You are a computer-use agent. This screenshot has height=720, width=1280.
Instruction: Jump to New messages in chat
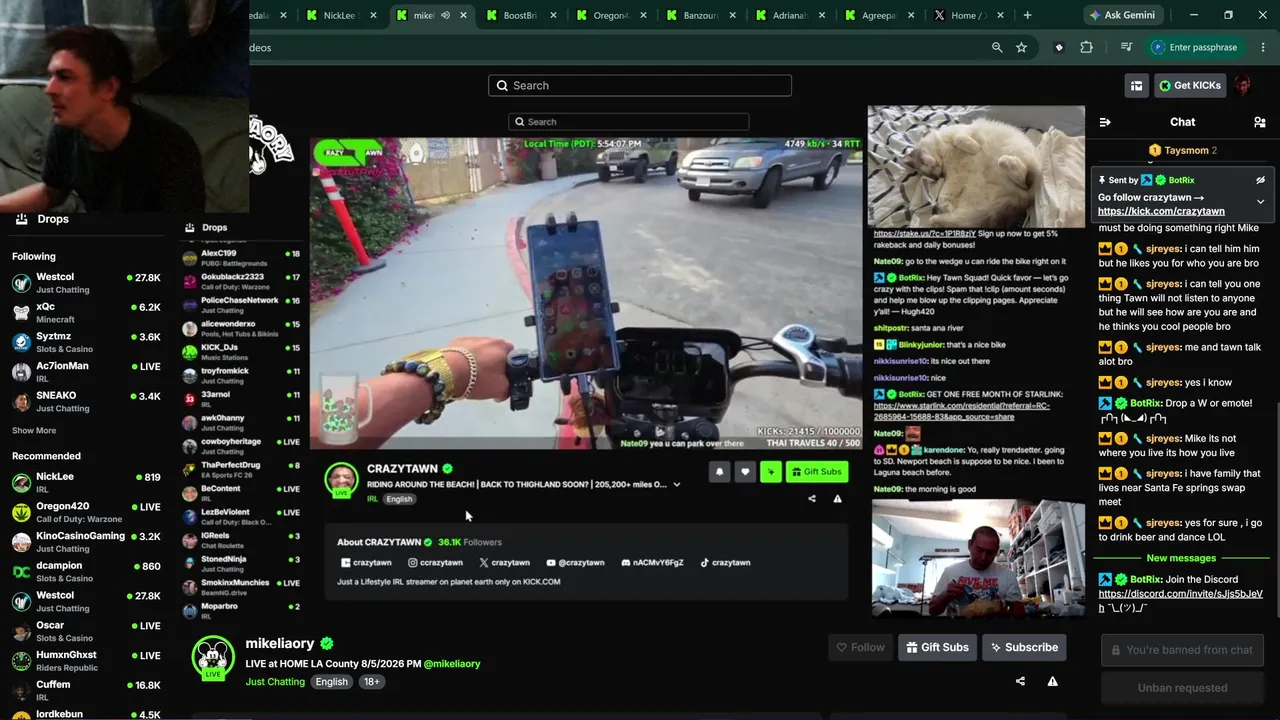[x=1181, y=558]
